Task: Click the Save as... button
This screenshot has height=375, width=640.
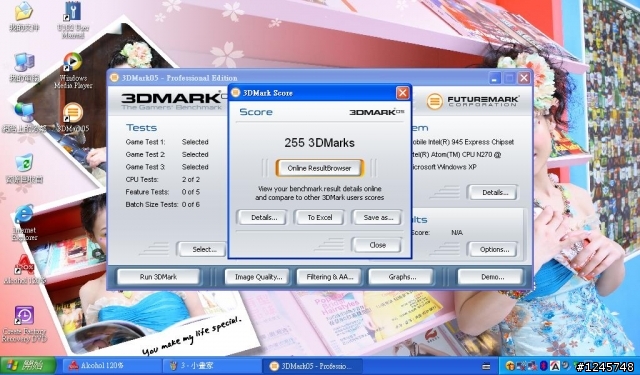Action: click(x=377, y=217)
